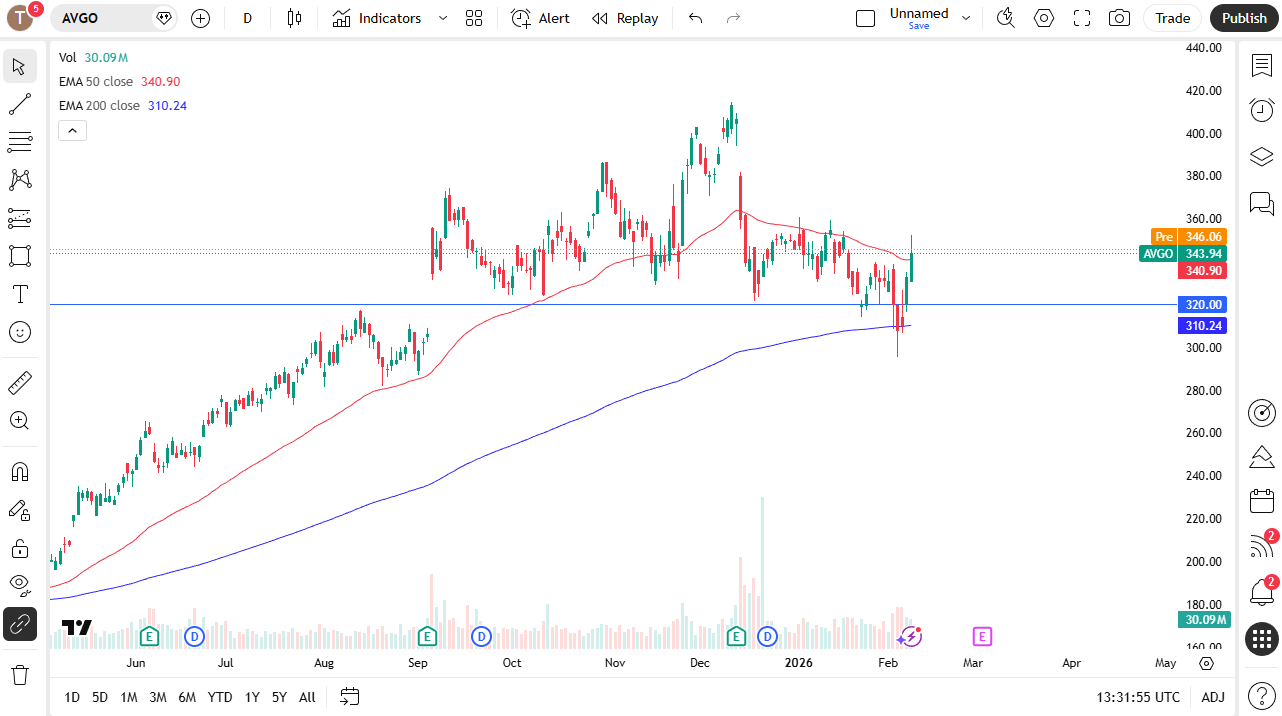
Task: Open the help center question icon
Action: (1262, 695)
